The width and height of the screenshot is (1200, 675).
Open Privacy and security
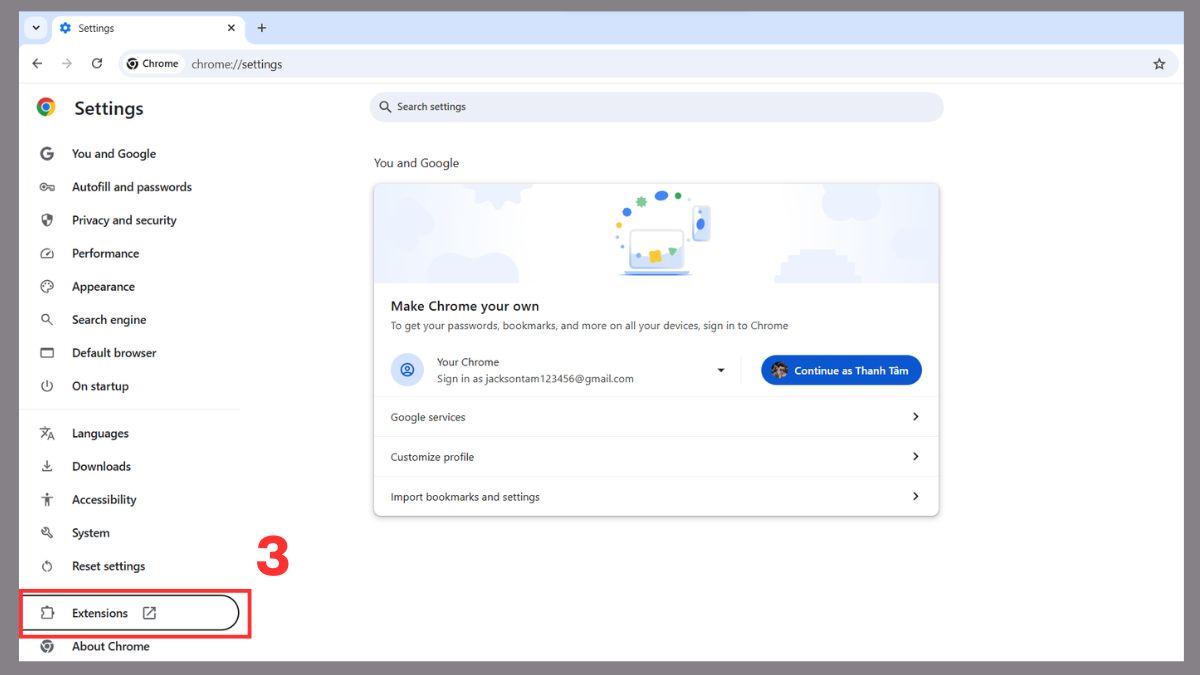pos(124,220)
